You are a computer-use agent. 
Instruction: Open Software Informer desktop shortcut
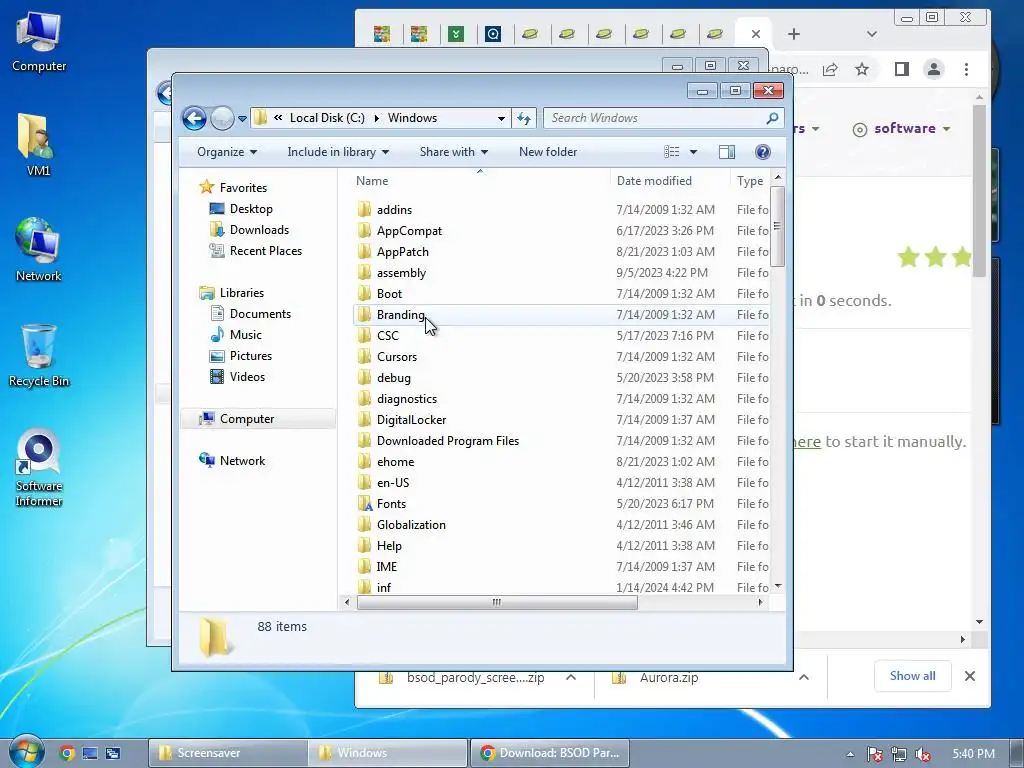click(39, 468)
